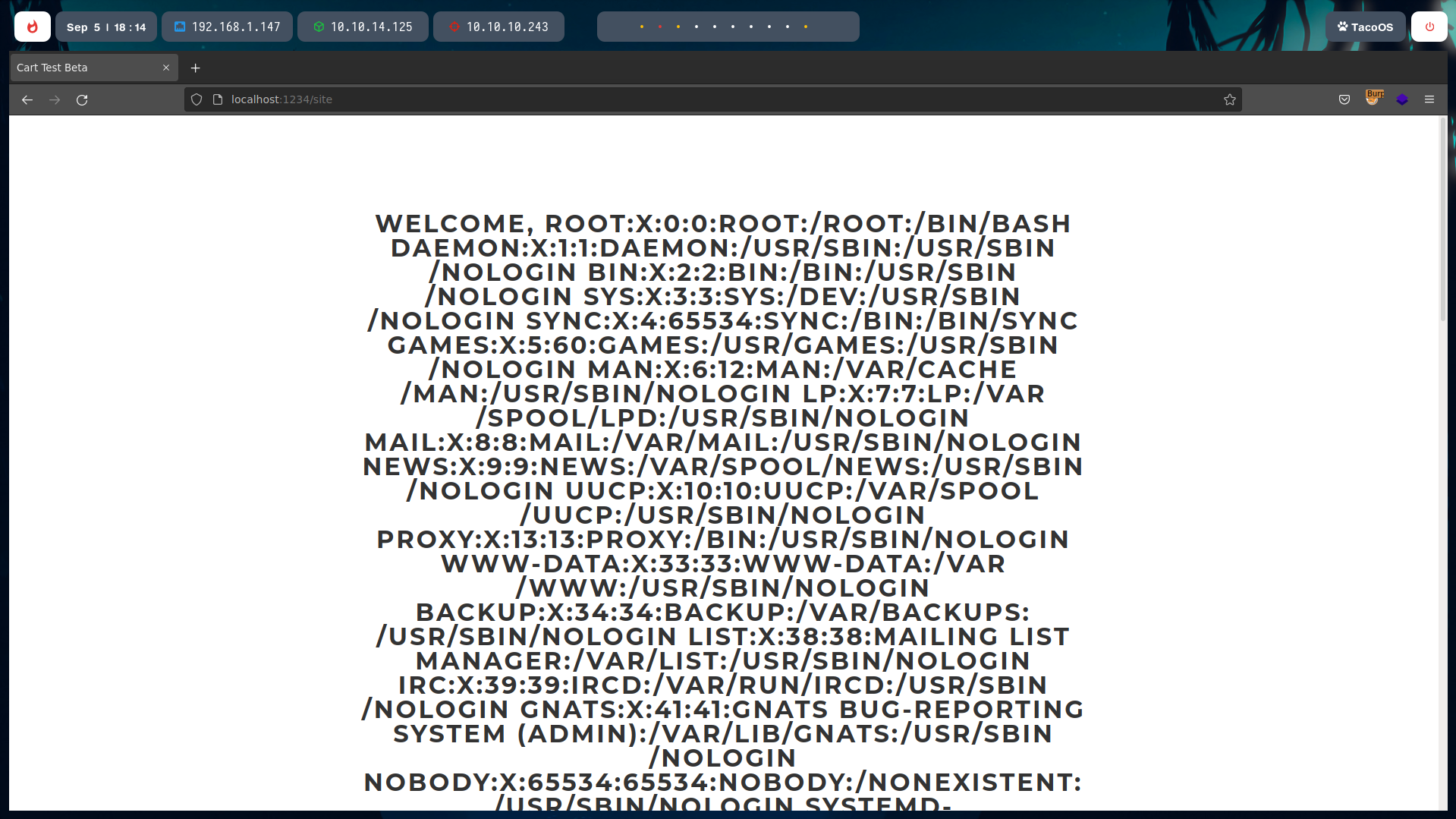
Task: Click the power button in top bar
Action: (x=1429, y=27)
